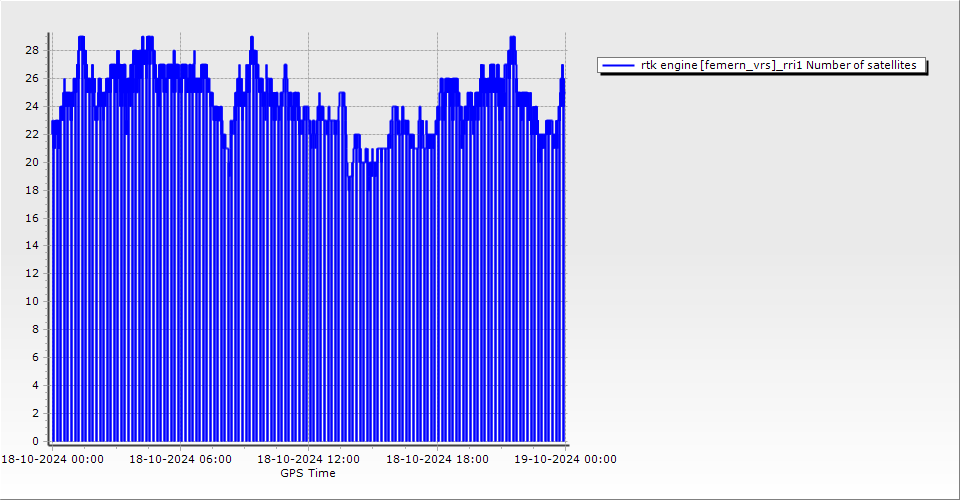Click the y-axis tick value 10
Viewport: 960px width, 500px height.
click(32, 301)
